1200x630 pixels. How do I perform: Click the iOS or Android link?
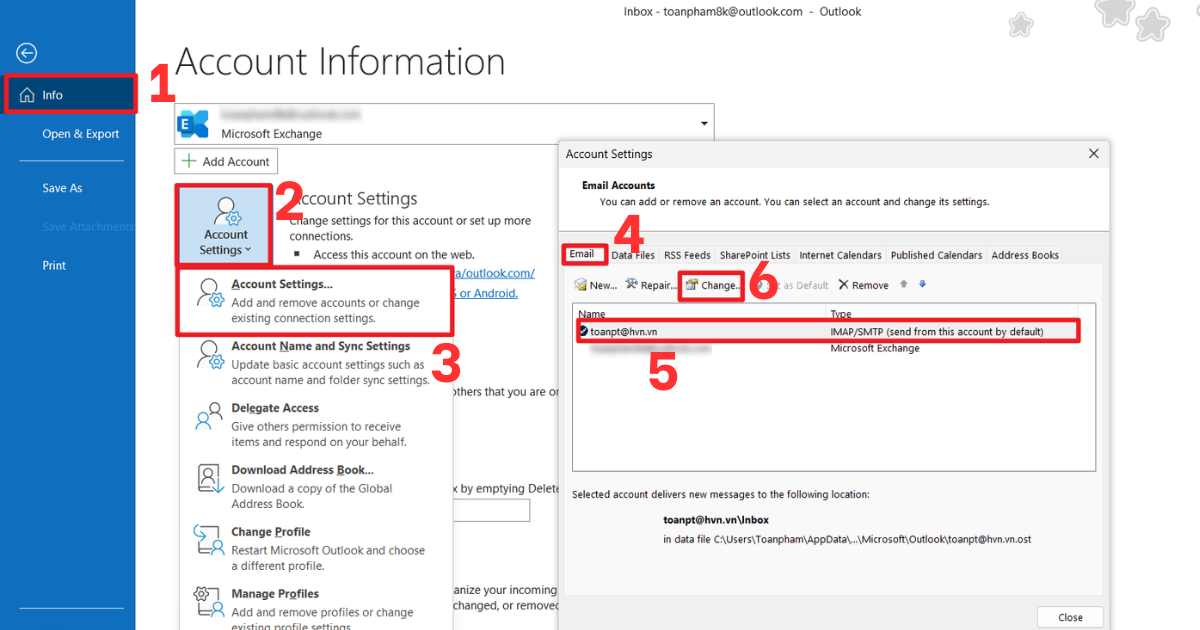click(x=485, y=293)
